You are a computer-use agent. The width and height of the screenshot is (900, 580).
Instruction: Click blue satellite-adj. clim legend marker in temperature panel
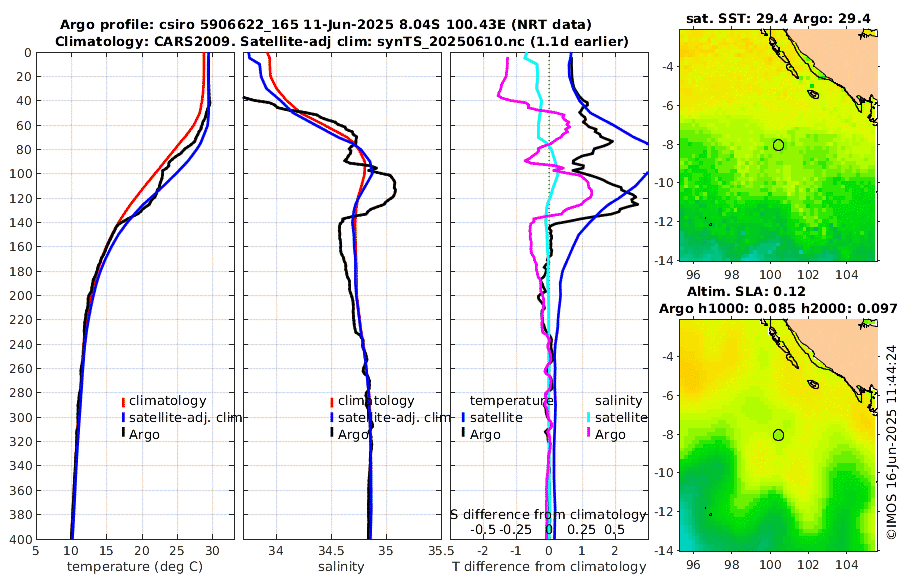pos(123,417)
